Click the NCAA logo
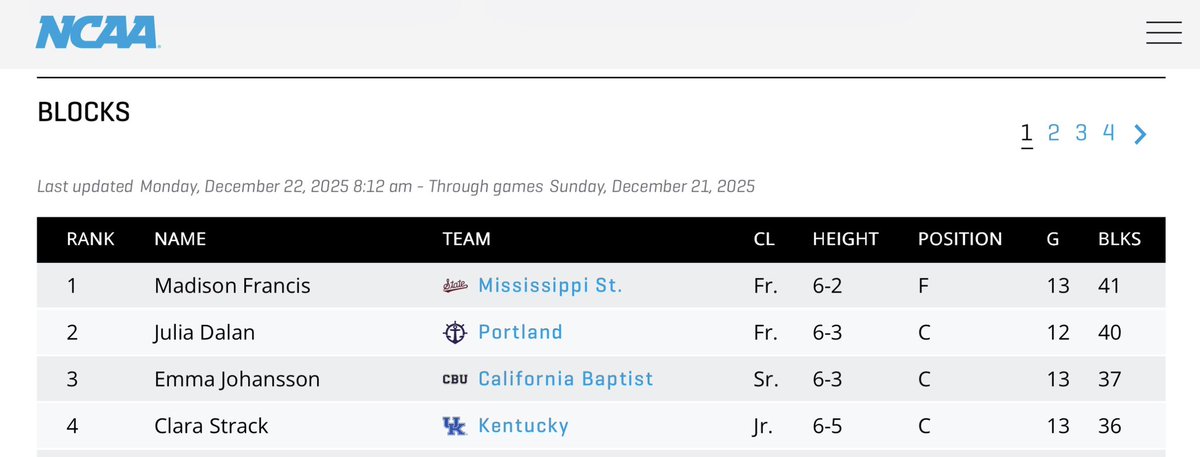 (98, 32)
